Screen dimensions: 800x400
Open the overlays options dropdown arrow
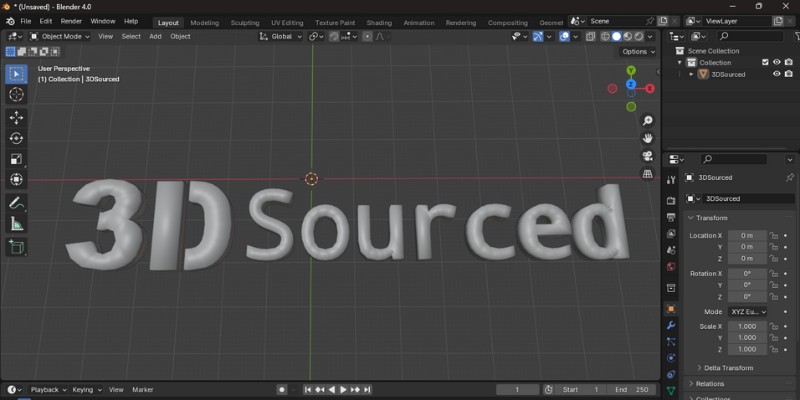(576, 36)
